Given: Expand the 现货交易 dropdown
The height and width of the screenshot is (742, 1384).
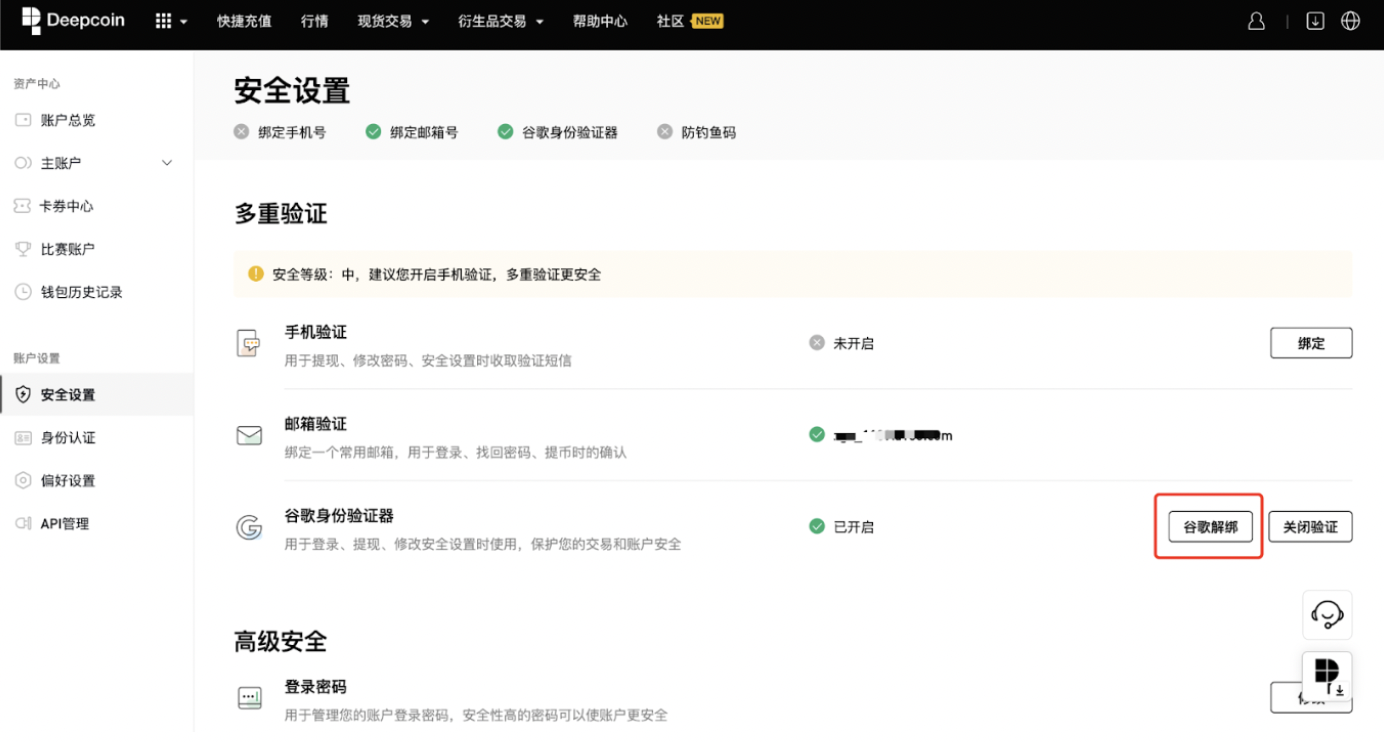Looking at the screenshot, I should [393, 21].
